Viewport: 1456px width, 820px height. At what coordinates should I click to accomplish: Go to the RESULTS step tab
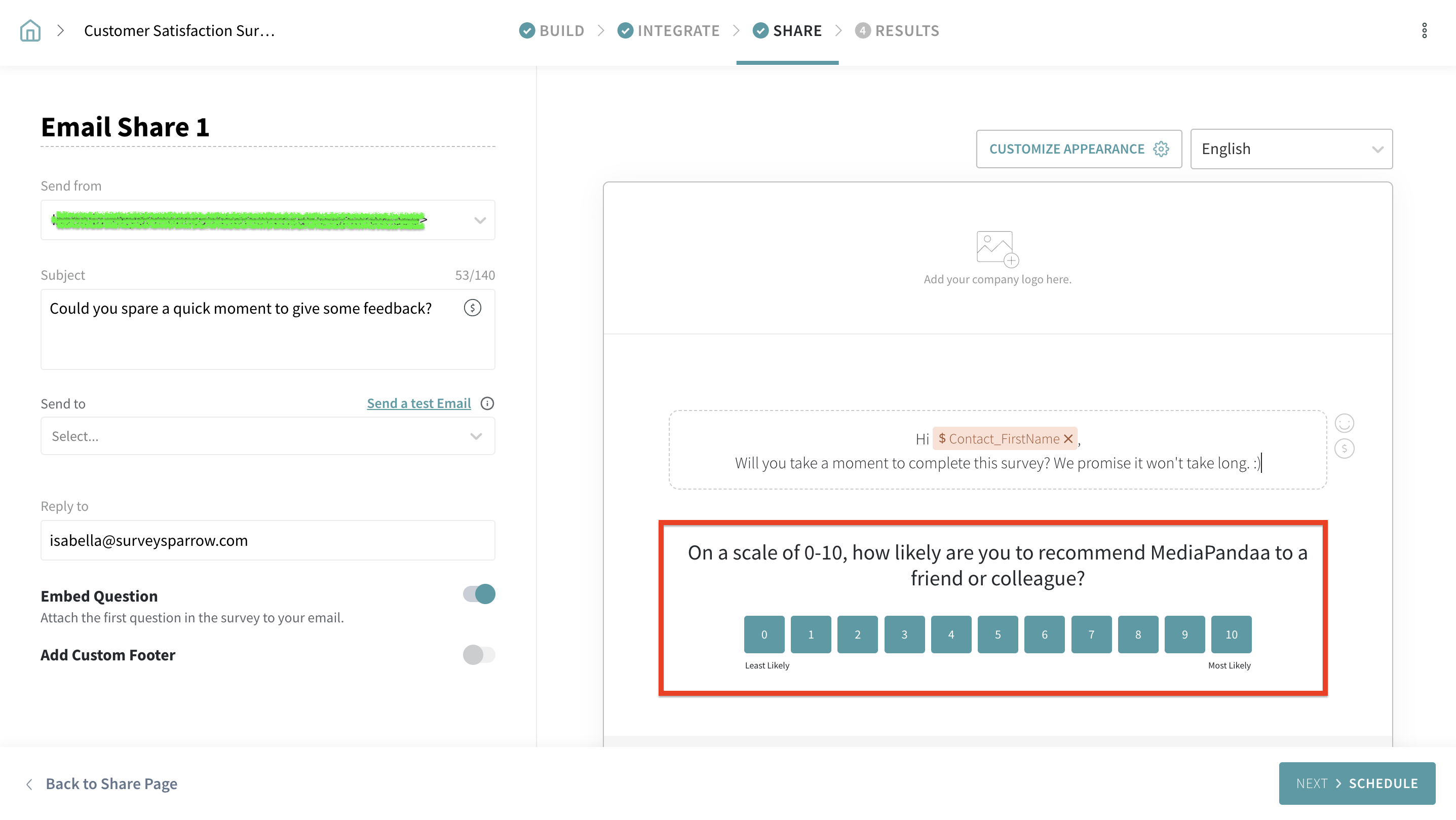click(x=897, y=30)
